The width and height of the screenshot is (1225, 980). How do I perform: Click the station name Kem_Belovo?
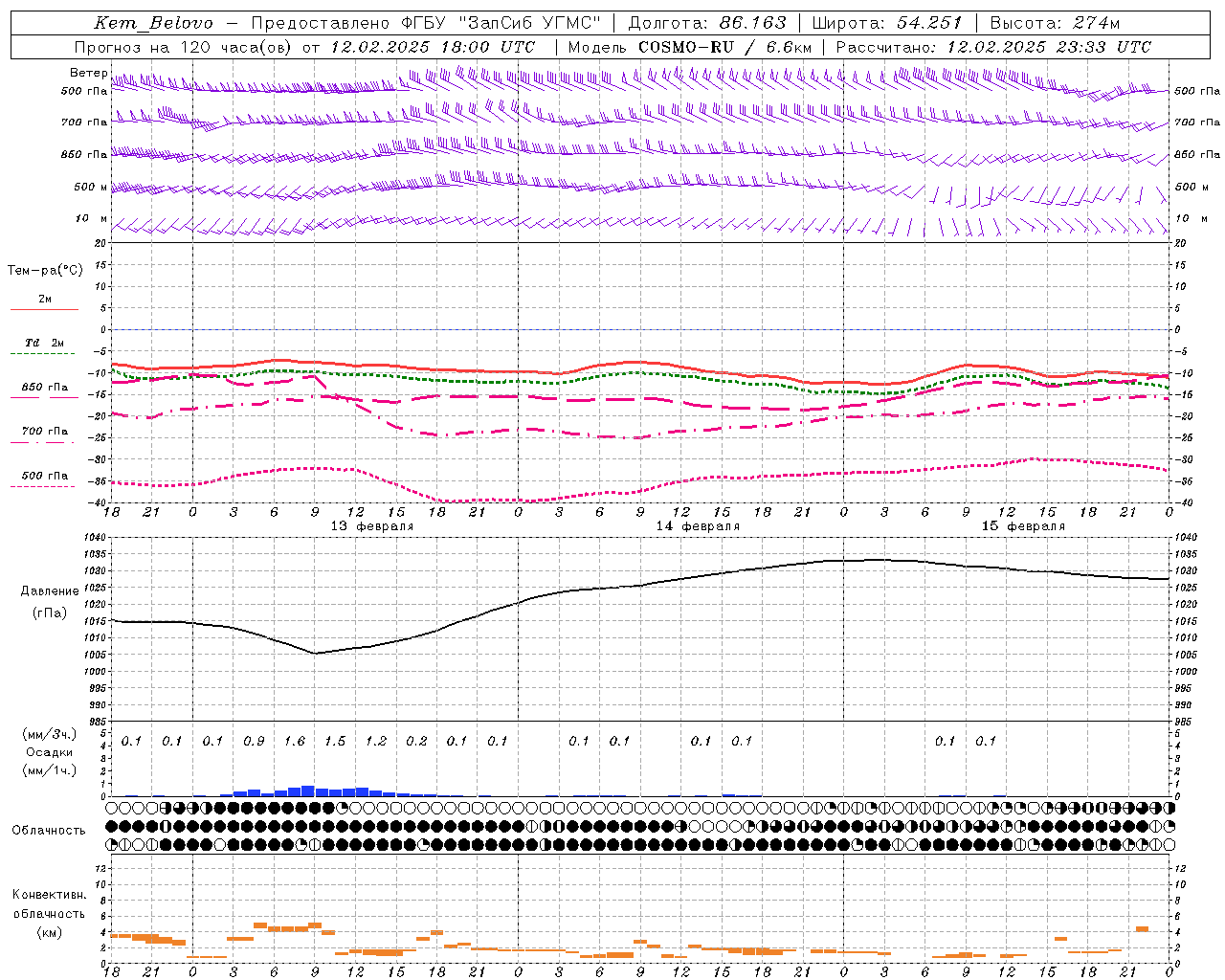tap(153, 23)
